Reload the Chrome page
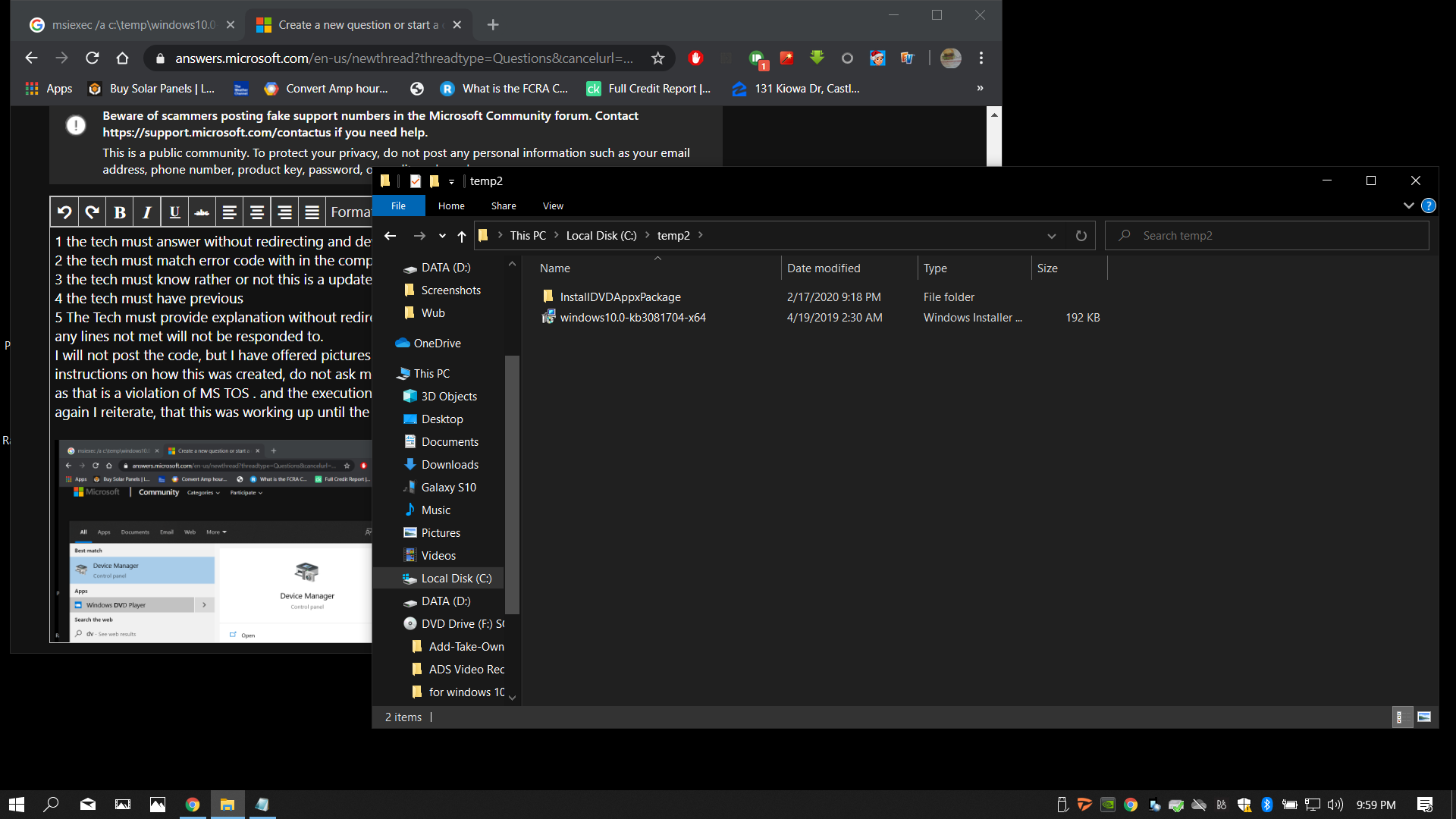This screenshot has height=819, width=1456. pyautogui.click(x=92, y=58)
